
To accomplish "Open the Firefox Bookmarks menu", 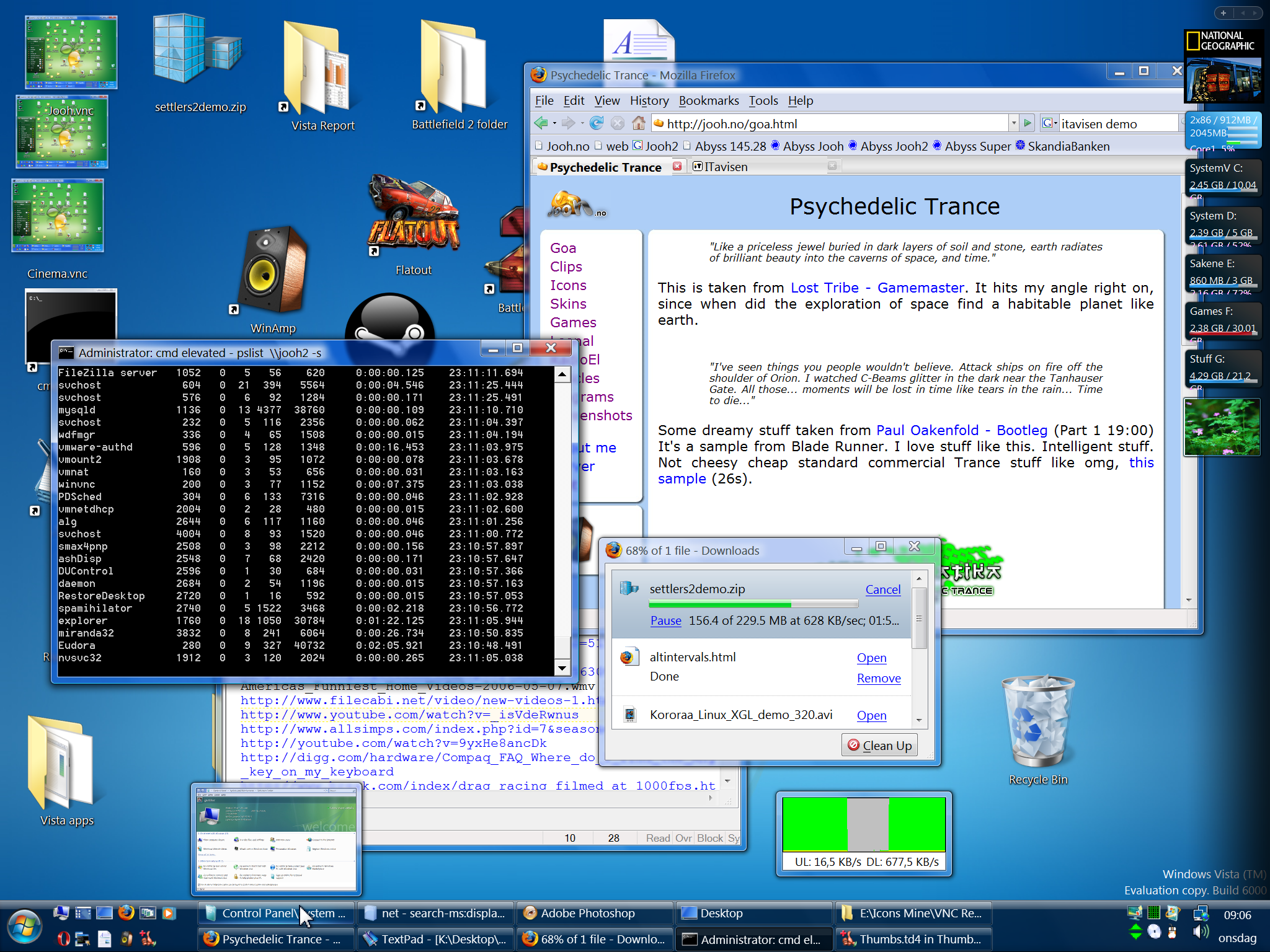I will coord(709,100).
